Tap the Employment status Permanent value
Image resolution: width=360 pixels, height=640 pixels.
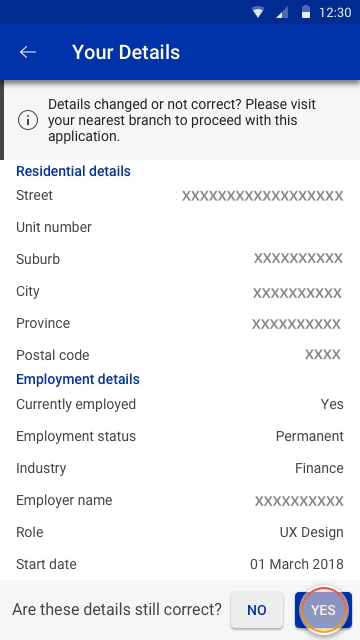pos(310,436)
